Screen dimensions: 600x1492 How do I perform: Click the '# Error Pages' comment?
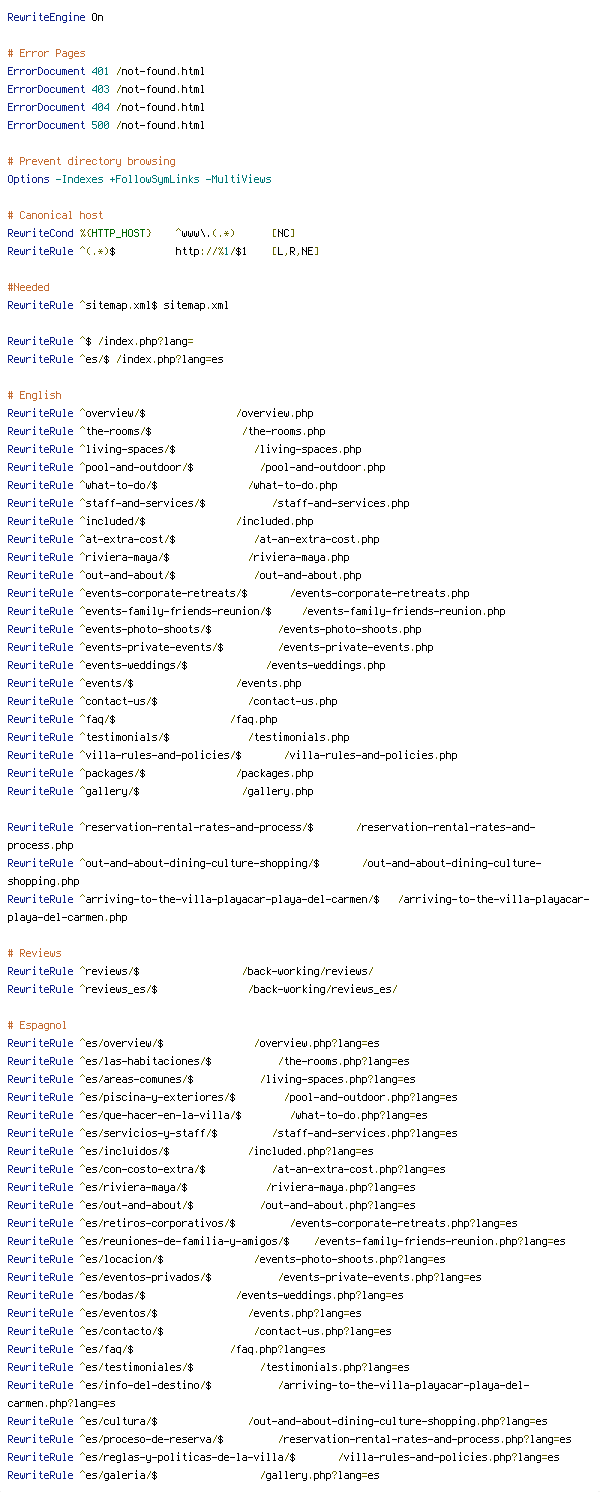[x=46, y=53]
